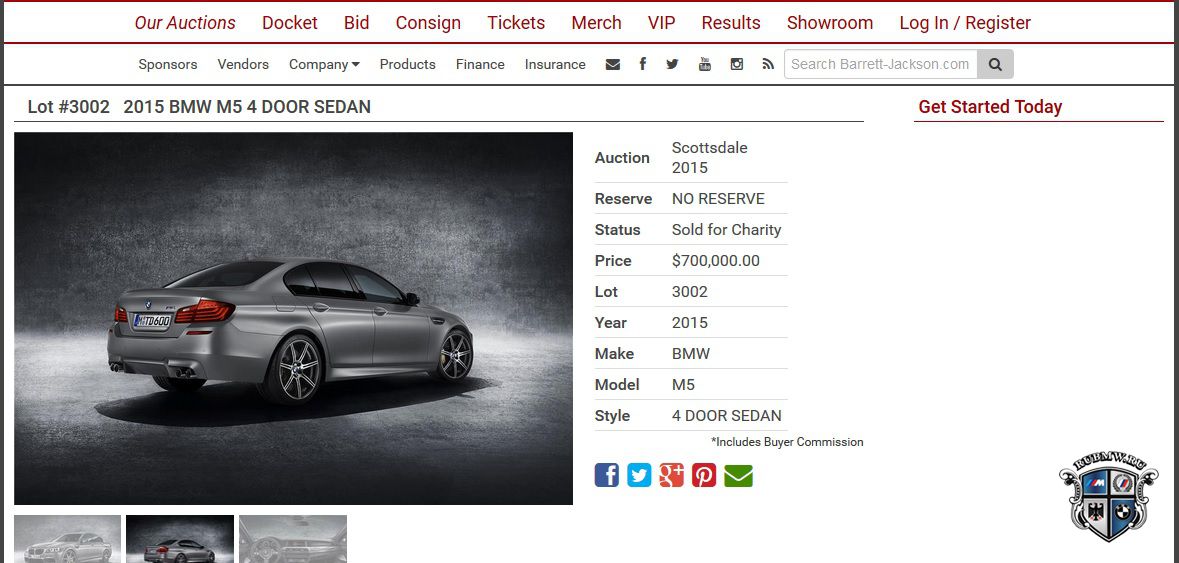Screen dimensions: 1179x563
Task: Open the Finance link
Action: click(x=480, y=65)
